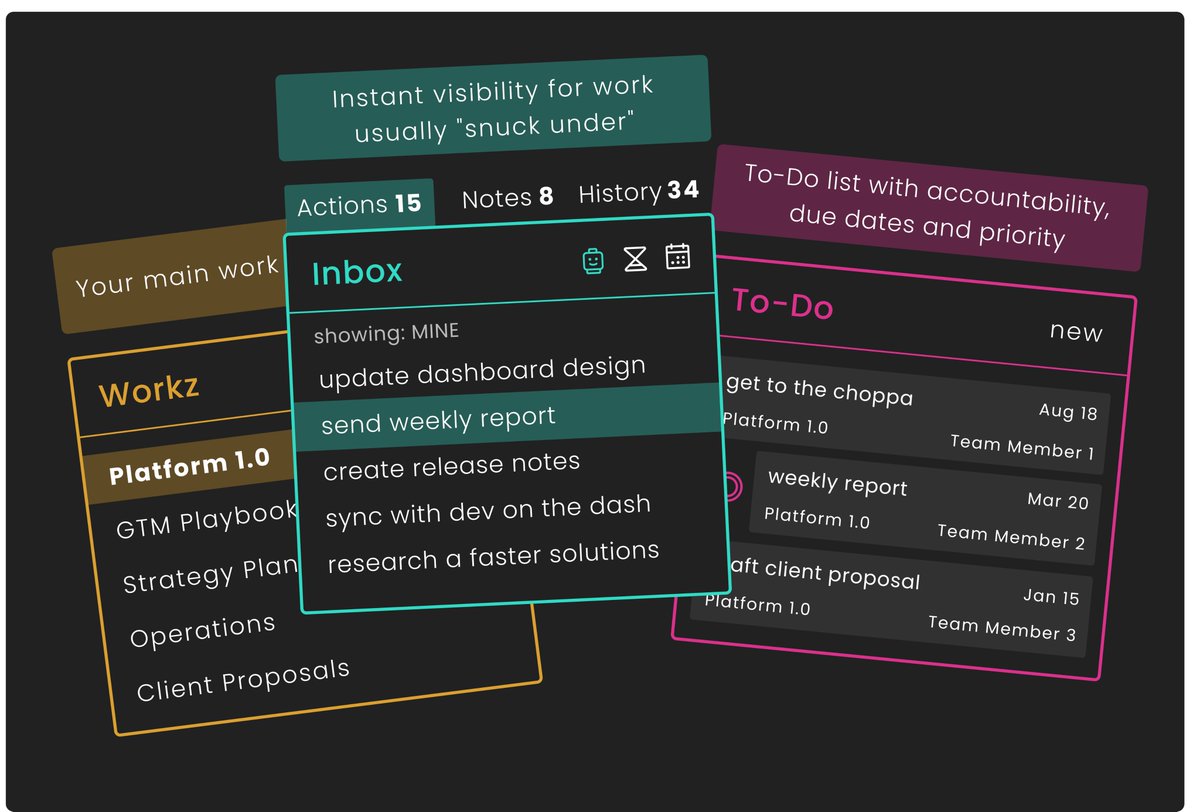Image resolution: width=1200 pixels, height=812 pixels.
Task: Click the To-Do panel title
Action: click(x=782, y=303)
